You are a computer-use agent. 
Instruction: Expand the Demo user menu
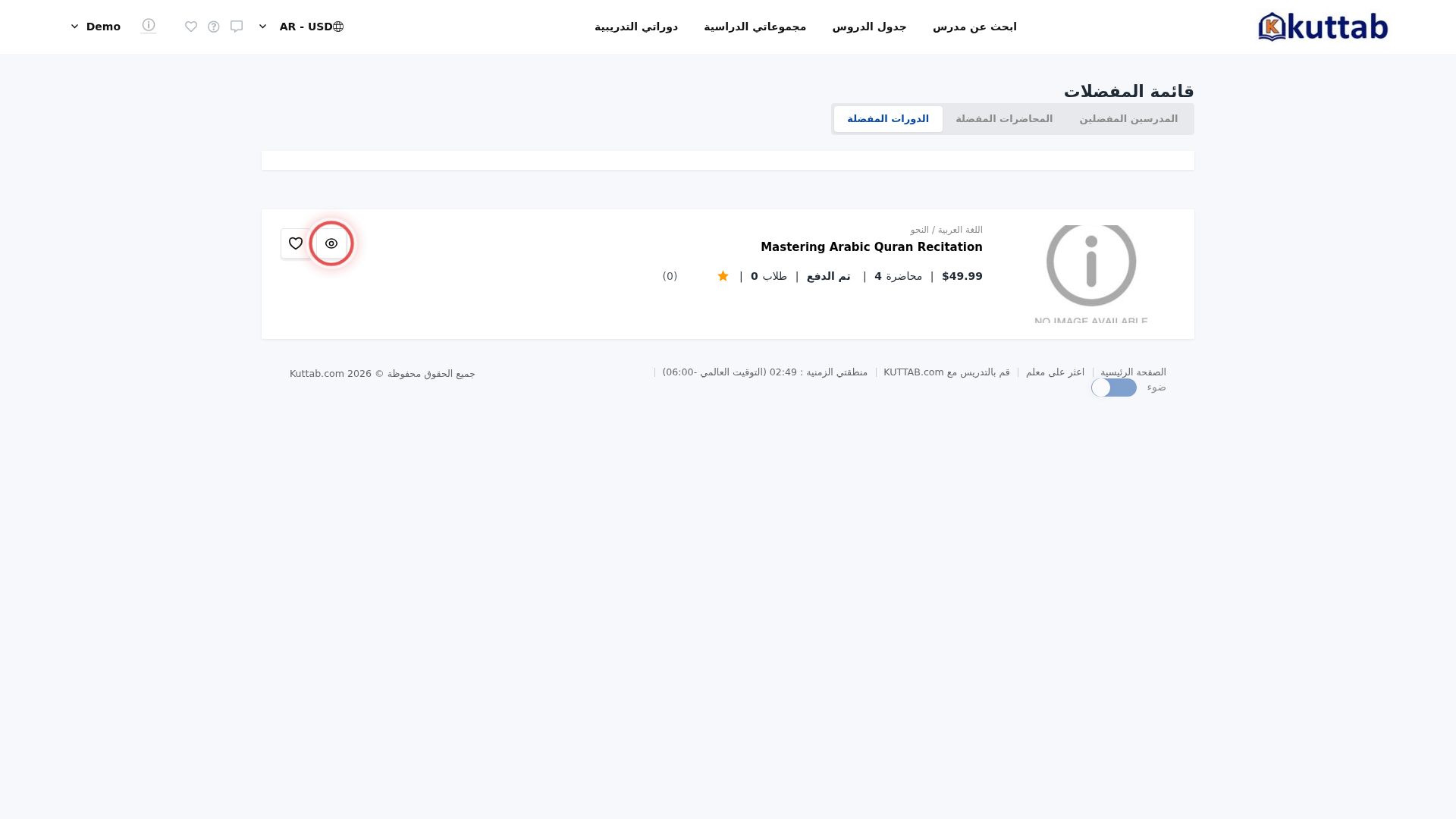pyautogui.click(x=96, y=27)
